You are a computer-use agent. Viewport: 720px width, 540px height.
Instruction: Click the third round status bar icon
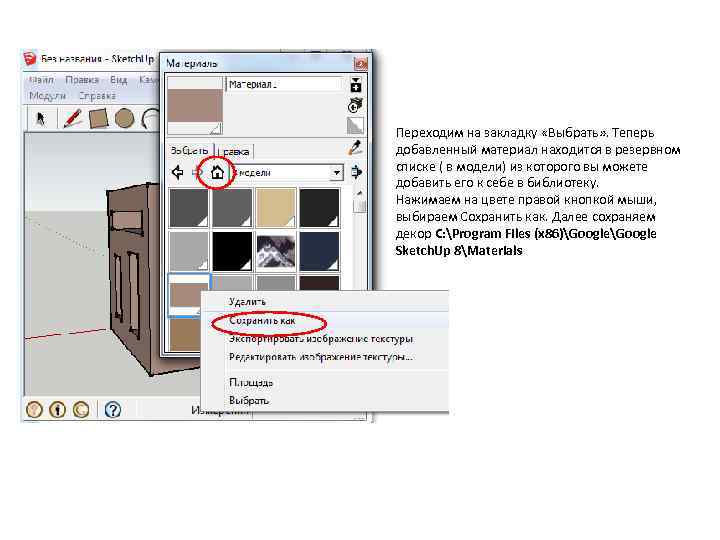coord(81,409)
